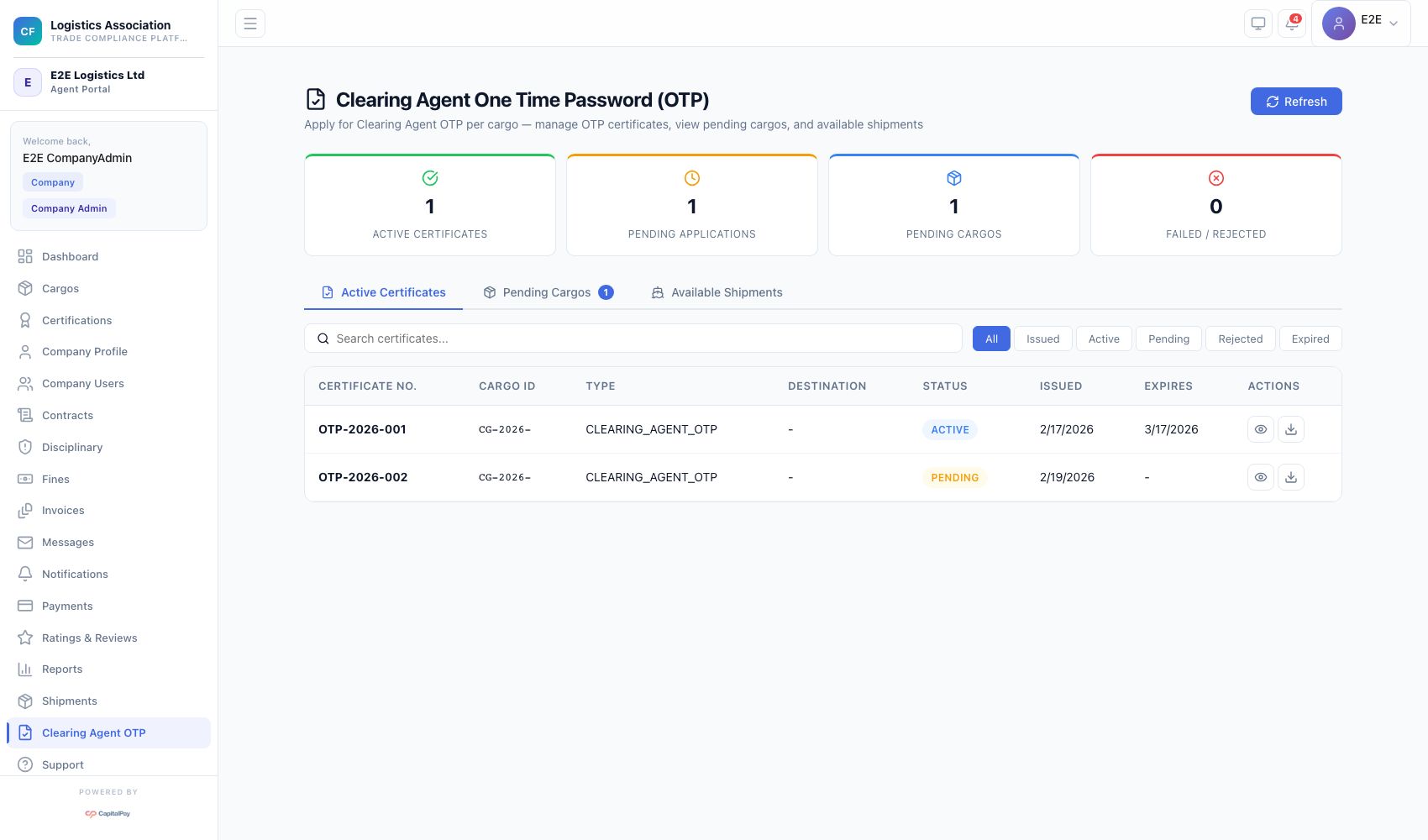
Task: Expand the E2E user account dropdown
Action: tap(1360, 24)
